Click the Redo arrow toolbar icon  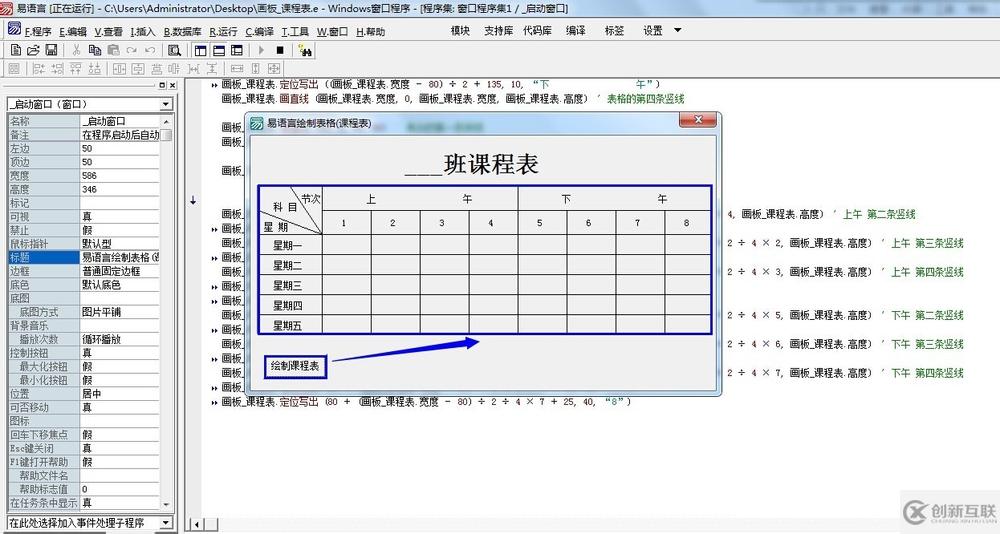[x=131, y=50]
